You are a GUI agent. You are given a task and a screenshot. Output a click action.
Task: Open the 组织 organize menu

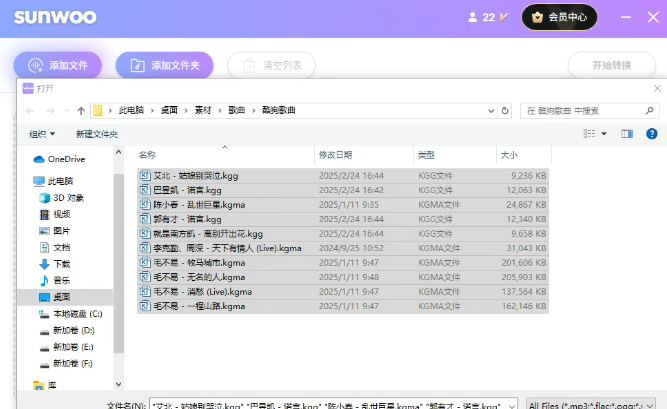tap(41, 134)
